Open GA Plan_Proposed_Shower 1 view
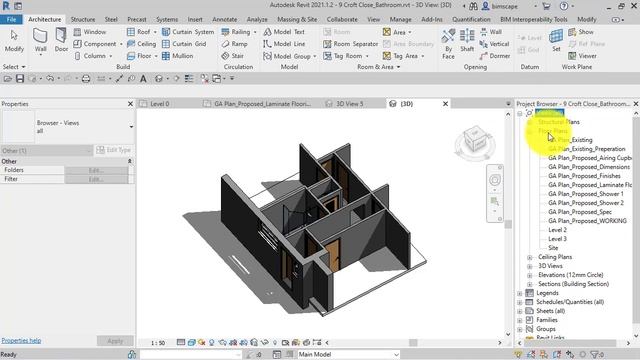The image size is (640, 360). click(x=585, y=194)
